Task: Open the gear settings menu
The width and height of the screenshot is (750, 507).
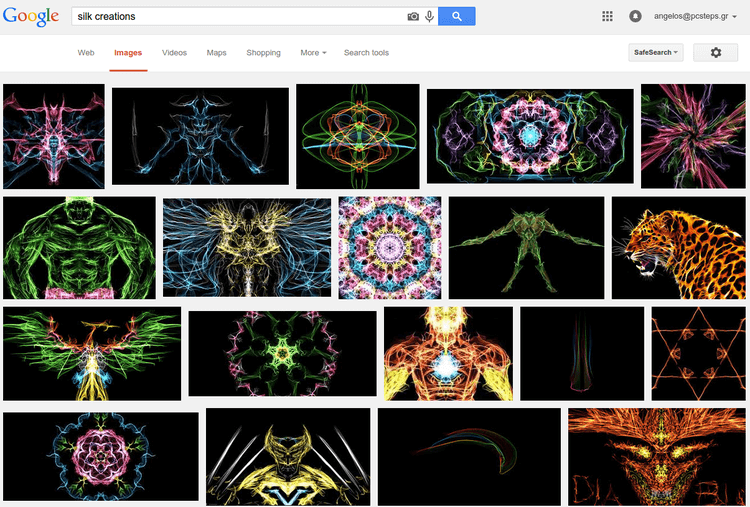Action: pyautogui.click(x=716, y=53)
